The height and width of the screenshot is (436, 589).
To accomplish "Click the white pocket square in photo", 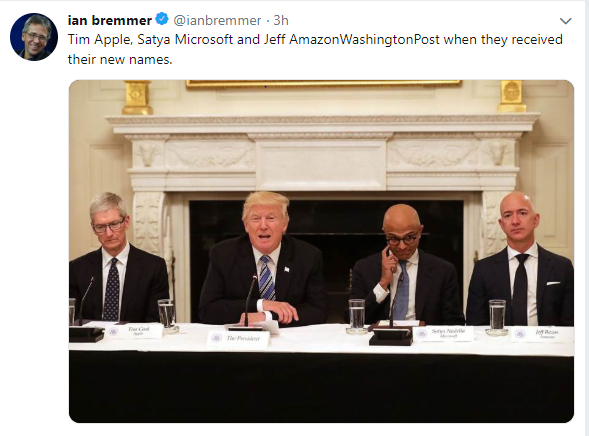I will [553, 283].
